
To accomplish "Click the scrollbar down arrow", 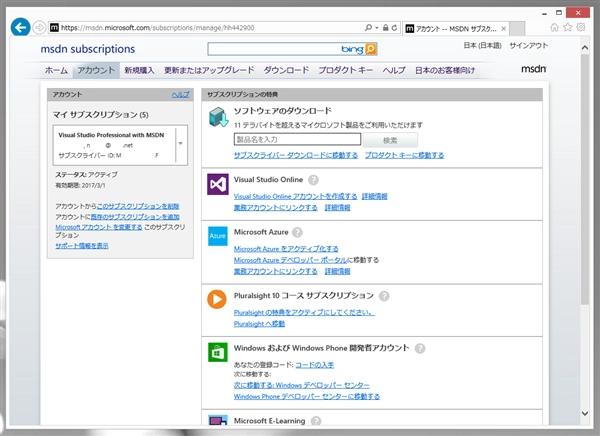I will 585,413.
